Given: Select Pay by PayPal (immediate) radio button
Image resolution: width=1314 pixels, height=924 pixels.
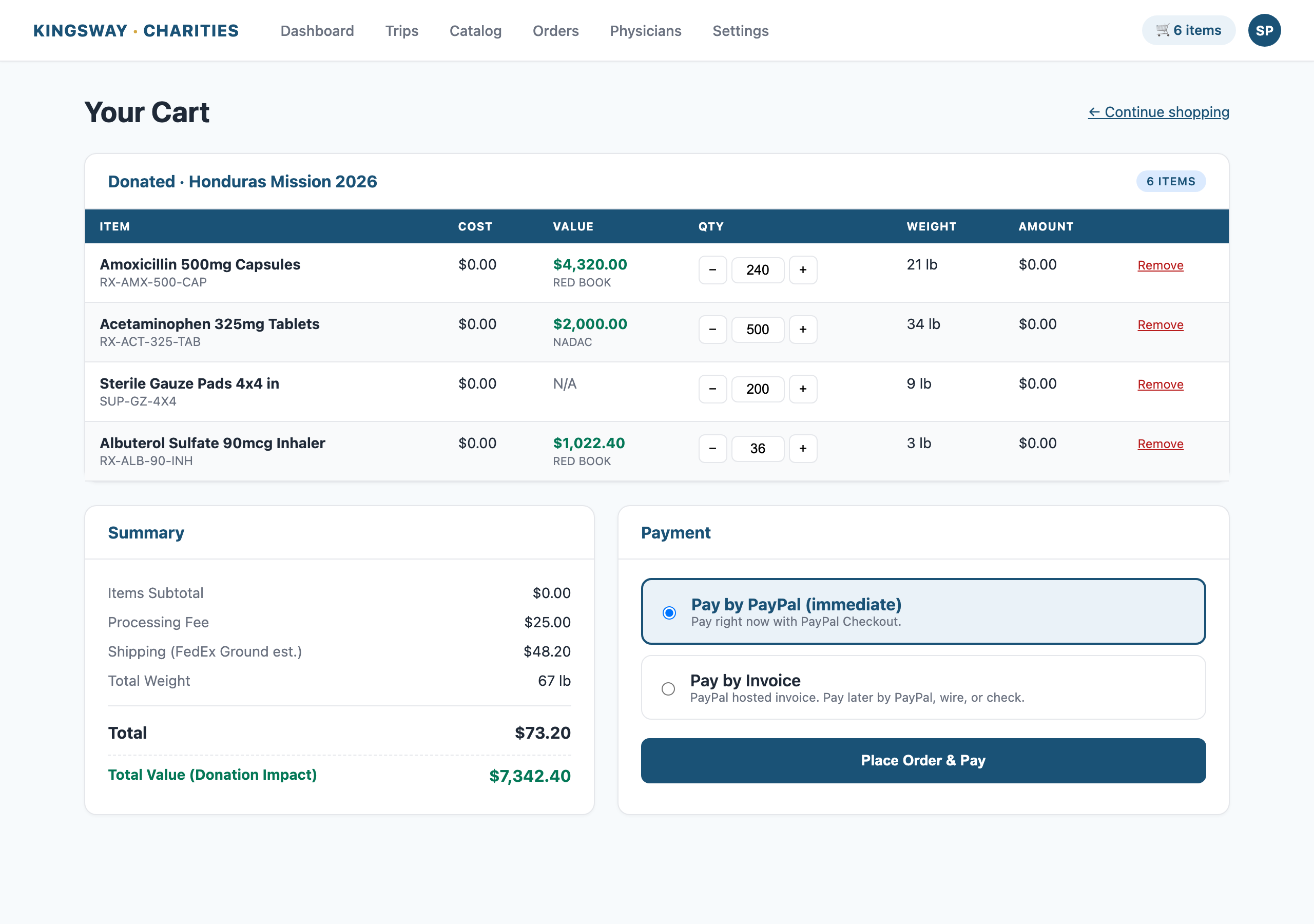Looking at the screenshot, I should tap(669, 612).
